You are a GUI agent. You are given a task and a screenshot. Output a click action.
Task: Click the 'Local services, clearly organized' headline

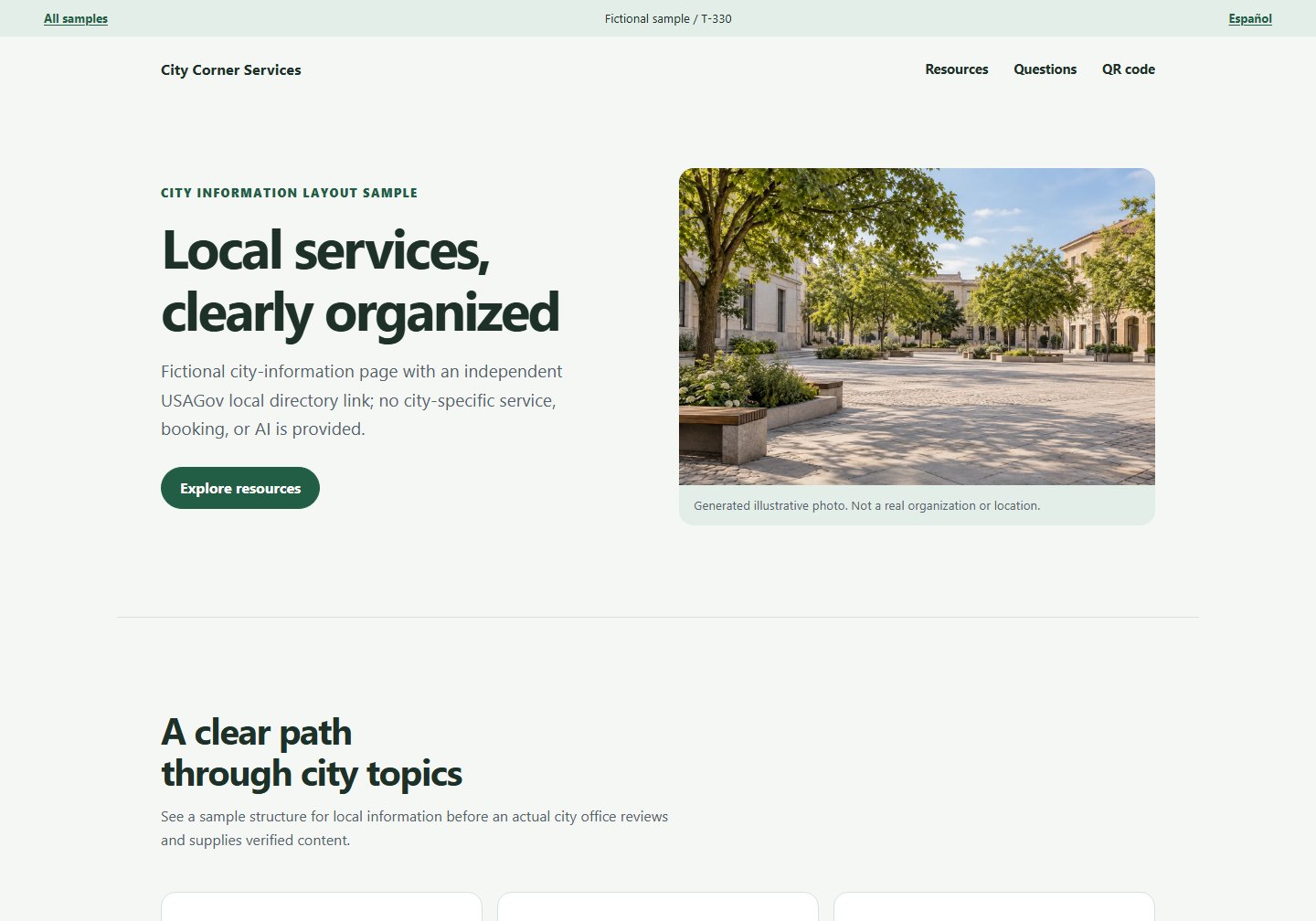click(360, 281)
